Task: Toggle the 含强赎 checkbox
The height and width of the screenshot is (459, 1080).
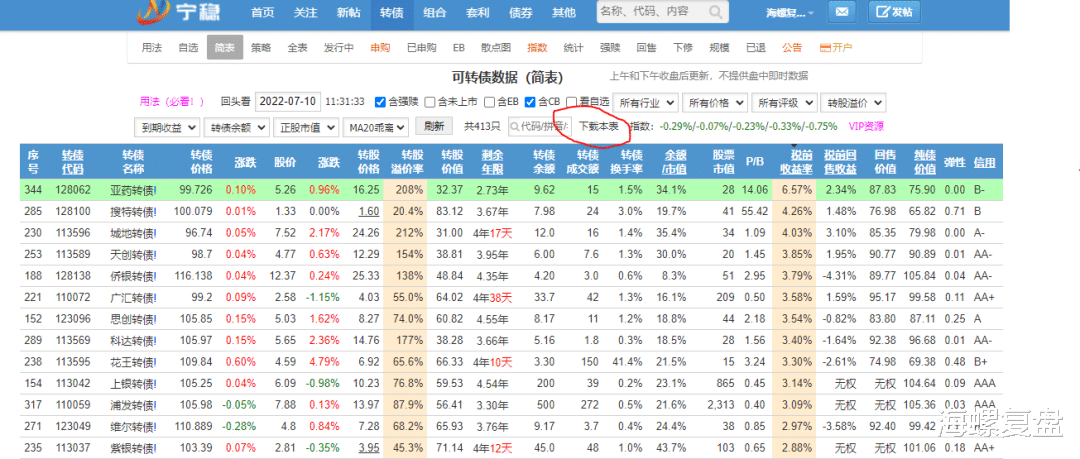Action: pos(380,102)
